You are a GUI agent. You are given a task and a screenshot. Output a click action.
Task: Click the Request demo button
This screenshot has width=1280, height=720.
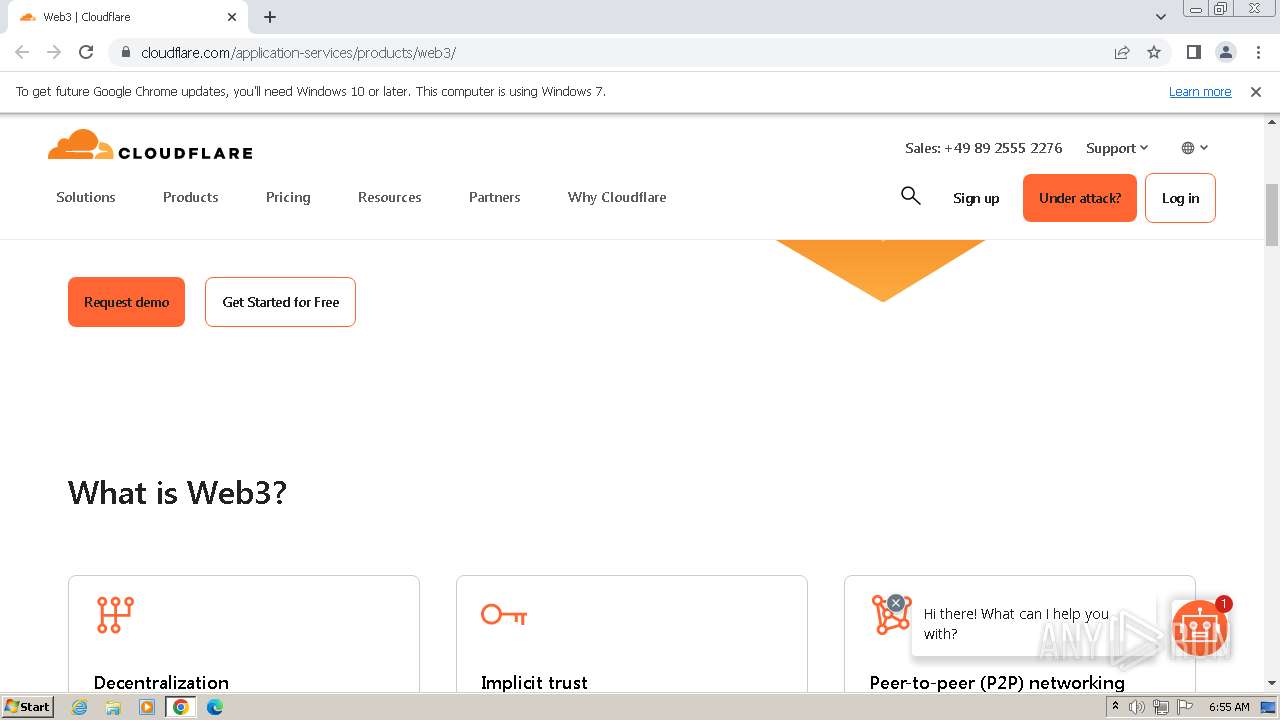coord(126,302)
